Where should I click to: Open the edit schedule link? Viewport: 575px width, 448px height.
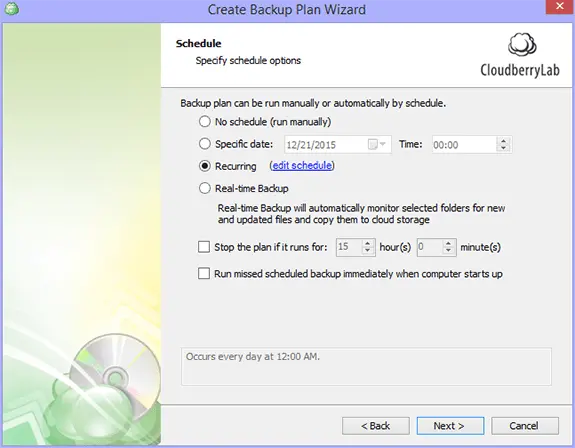click(x=302, y=166)
